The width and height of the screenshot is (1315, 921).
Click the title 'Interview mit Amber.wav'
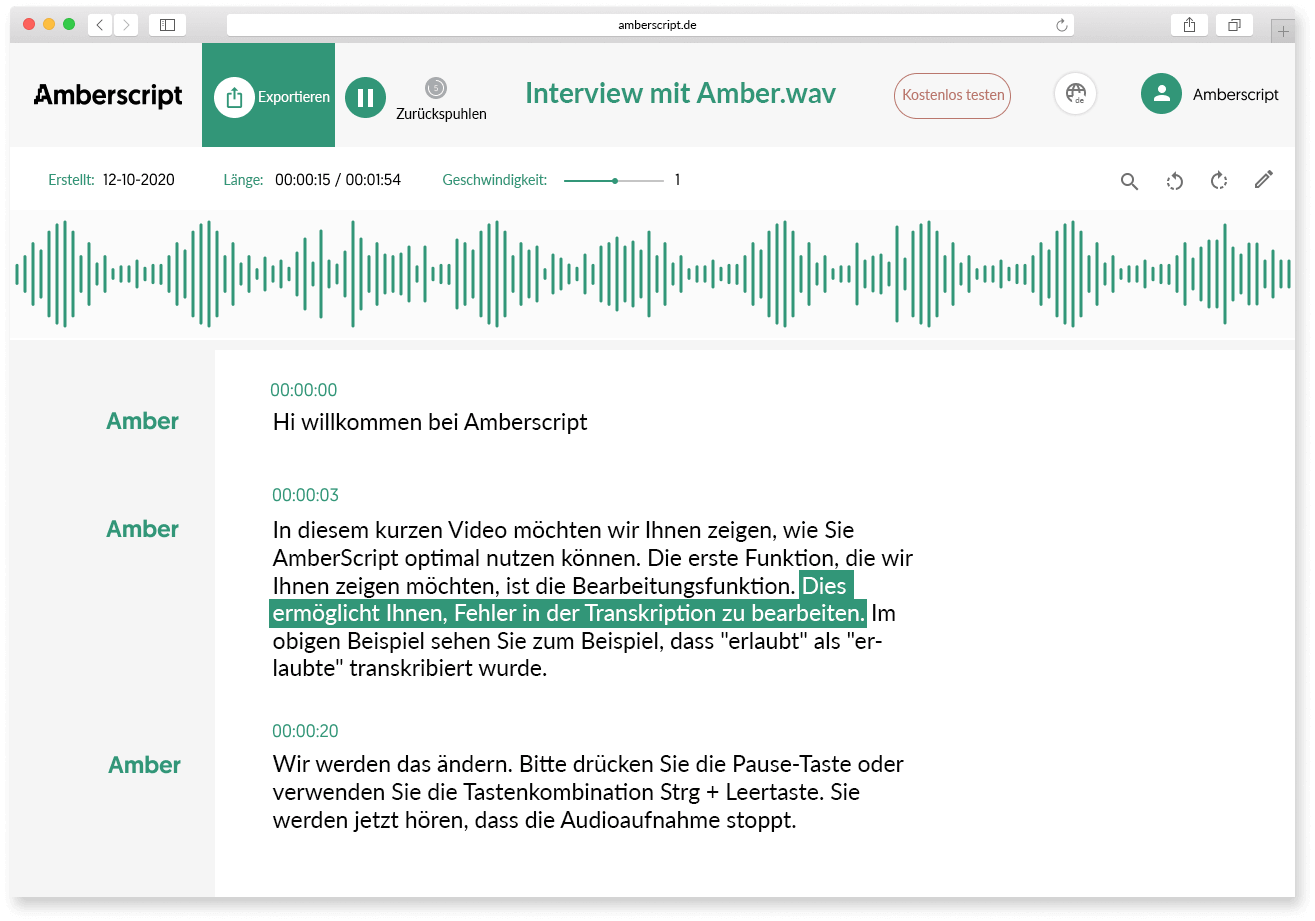tap(680, 93)
